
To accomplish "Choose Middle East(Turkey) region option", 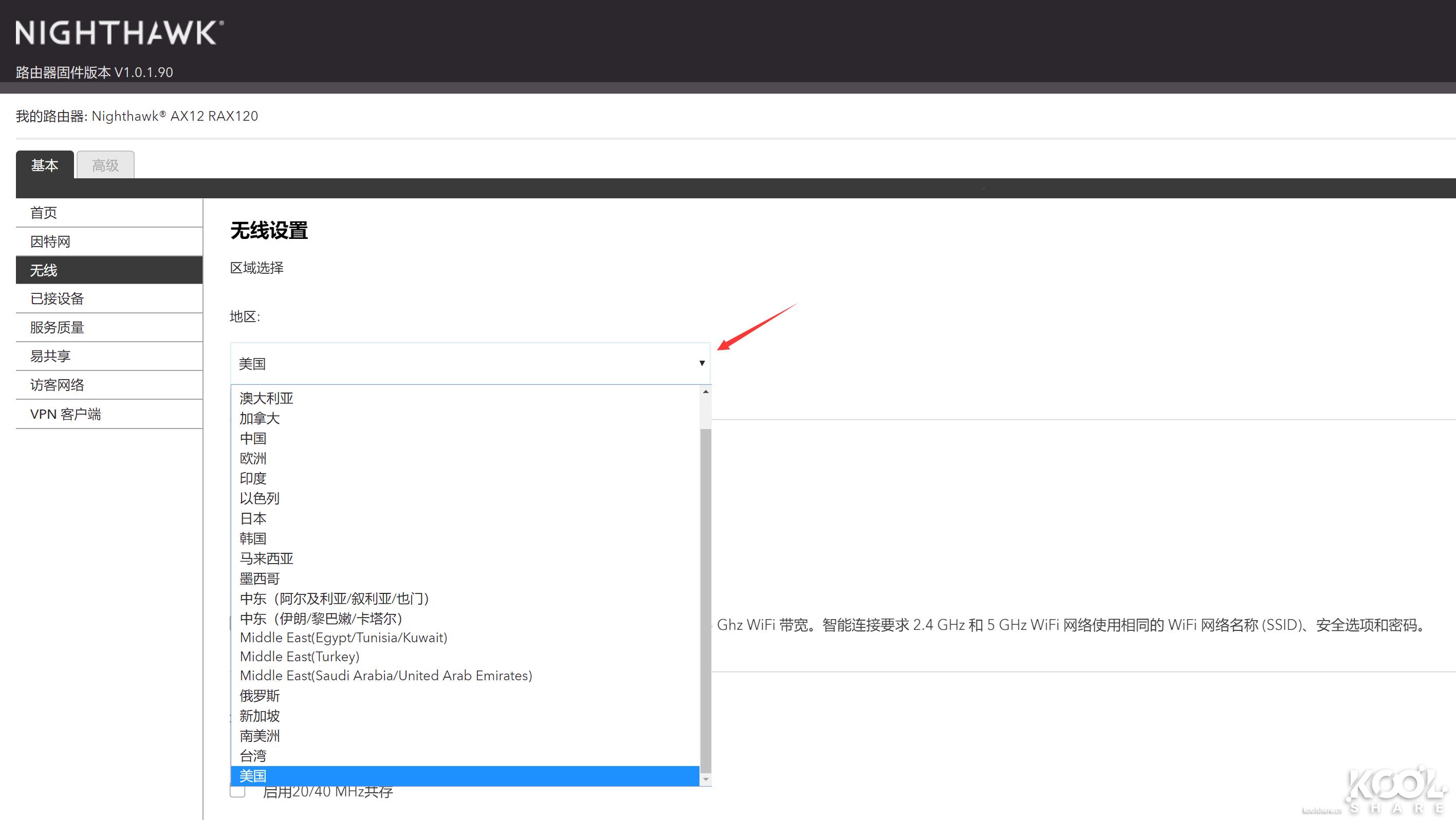I will [x=300, y=656].
